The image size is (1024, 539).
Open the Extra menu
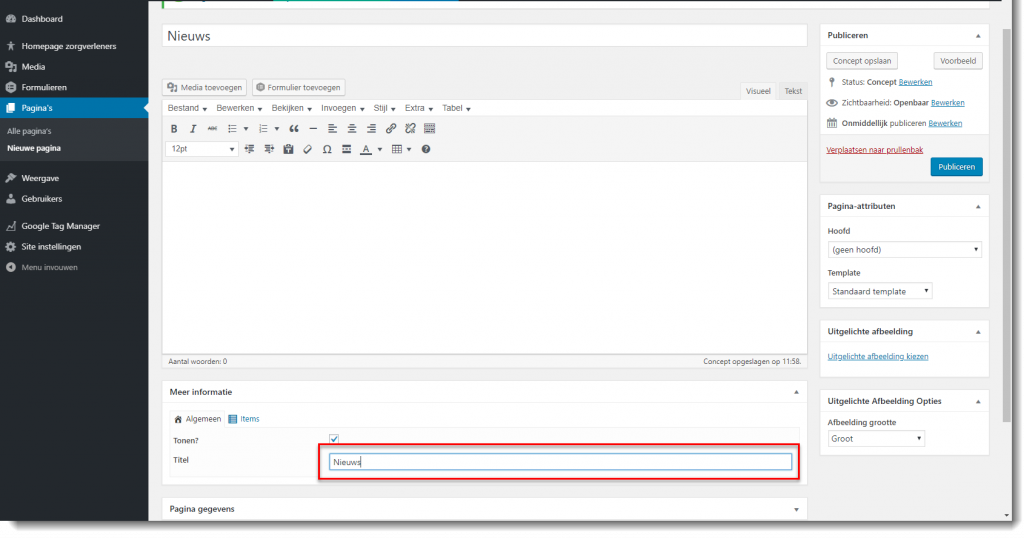tap(419, 108)
